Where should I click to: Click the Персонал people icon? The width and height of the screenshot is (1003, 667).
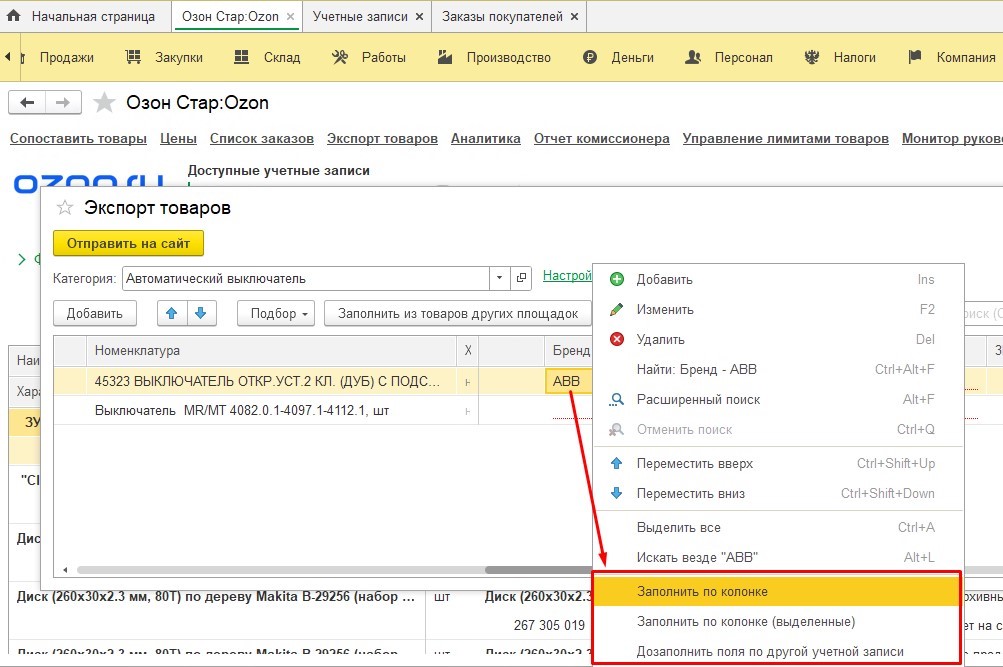click(x=693, y=57)
